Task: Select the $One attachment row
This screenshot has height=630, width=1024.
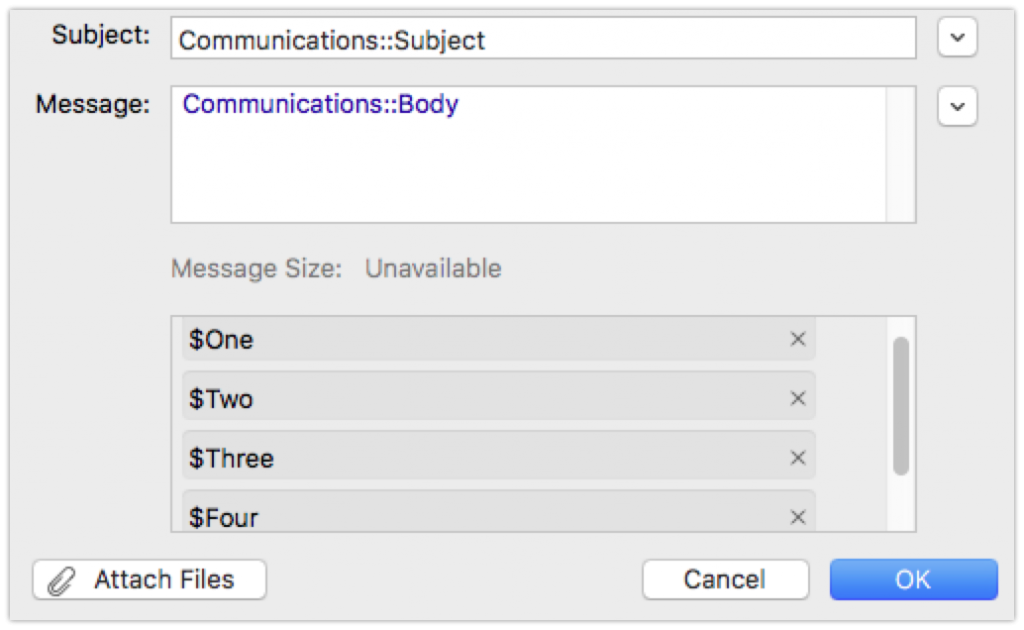Action: [x=480, y=340]
